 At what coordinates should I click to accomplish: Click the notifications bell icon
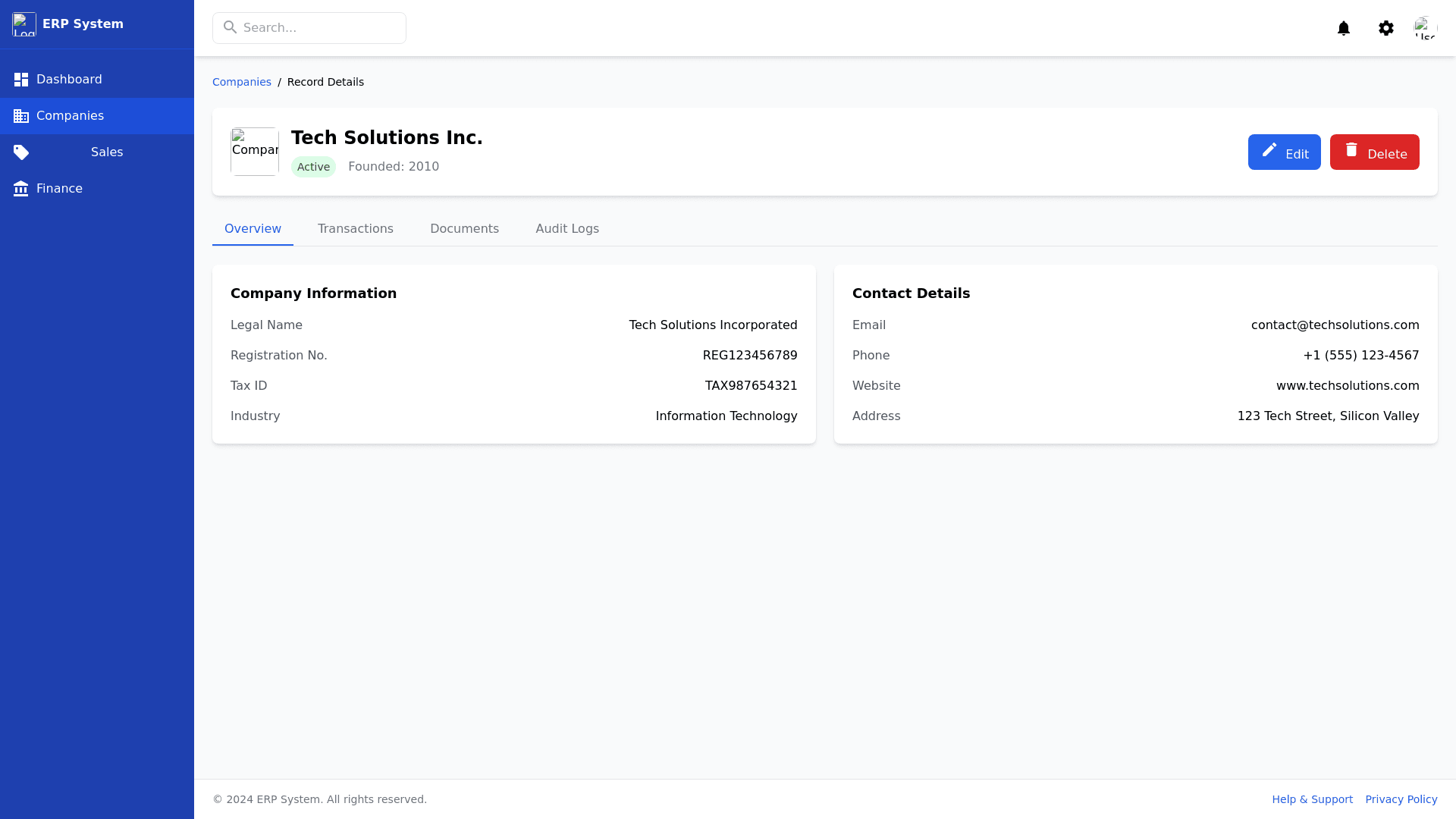pyautogui.click(x=1343, y=28)
